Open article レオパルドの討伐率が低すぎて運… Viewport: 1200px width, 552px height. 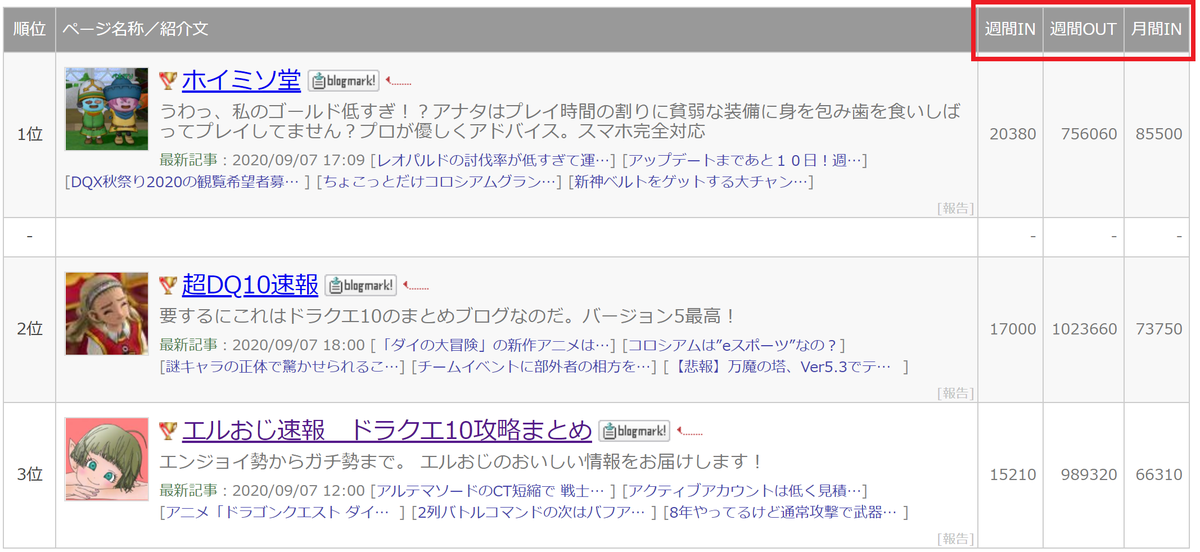tap(493, 160)
